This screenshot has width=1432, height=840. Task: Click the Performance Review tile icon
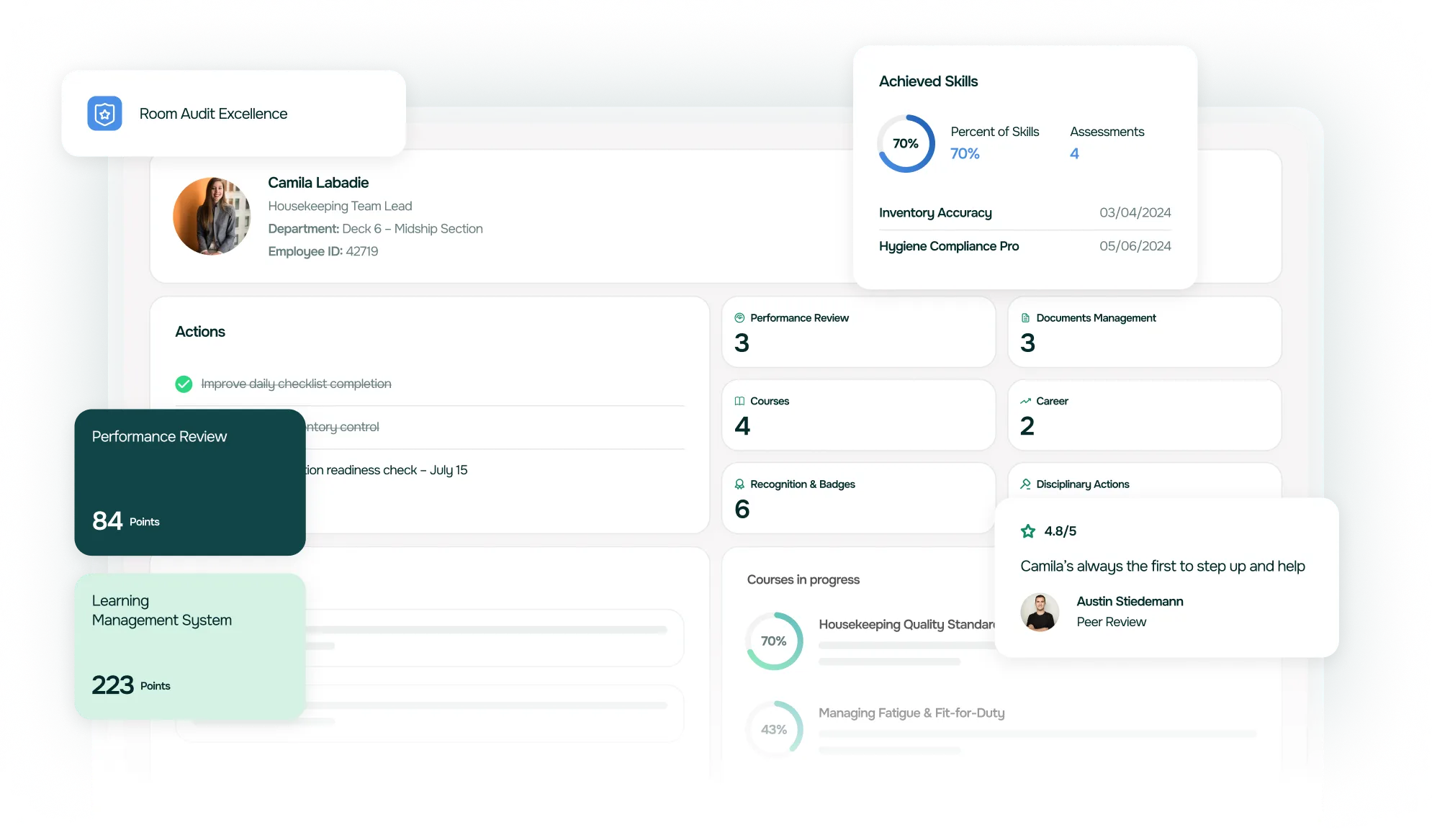tap(739, 318)
